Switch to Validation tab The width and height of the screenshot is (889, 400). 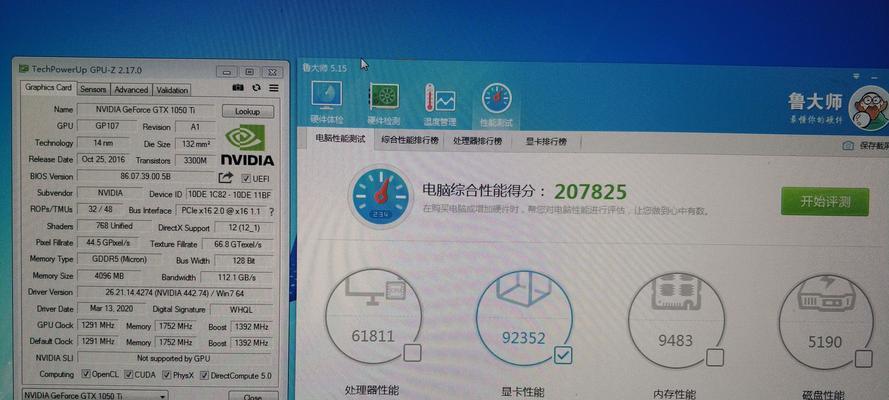(x=172, y=90)
